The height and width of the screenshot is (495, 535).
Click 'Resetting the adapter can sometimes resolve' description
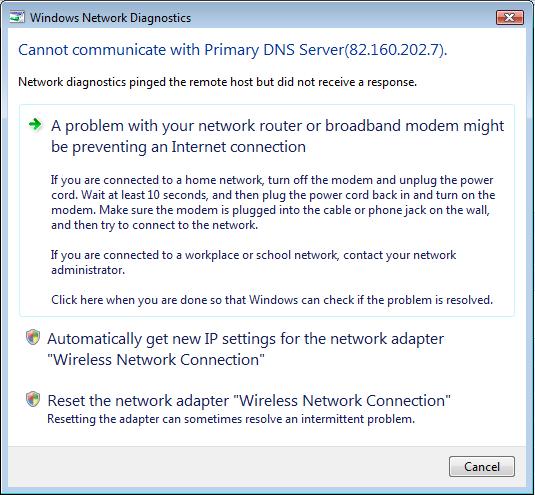pos(231,419)
